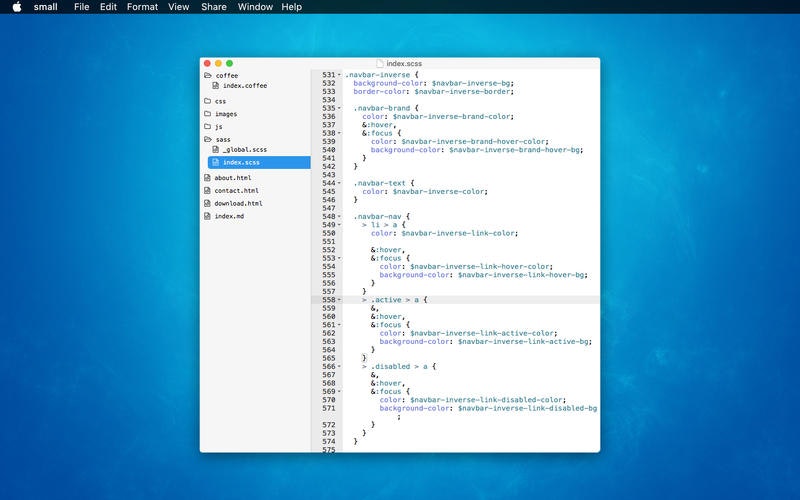Screen dimensions: 800x500
Task: Fold the .navbar-nav block at line 548
Action: click(339, 216)
